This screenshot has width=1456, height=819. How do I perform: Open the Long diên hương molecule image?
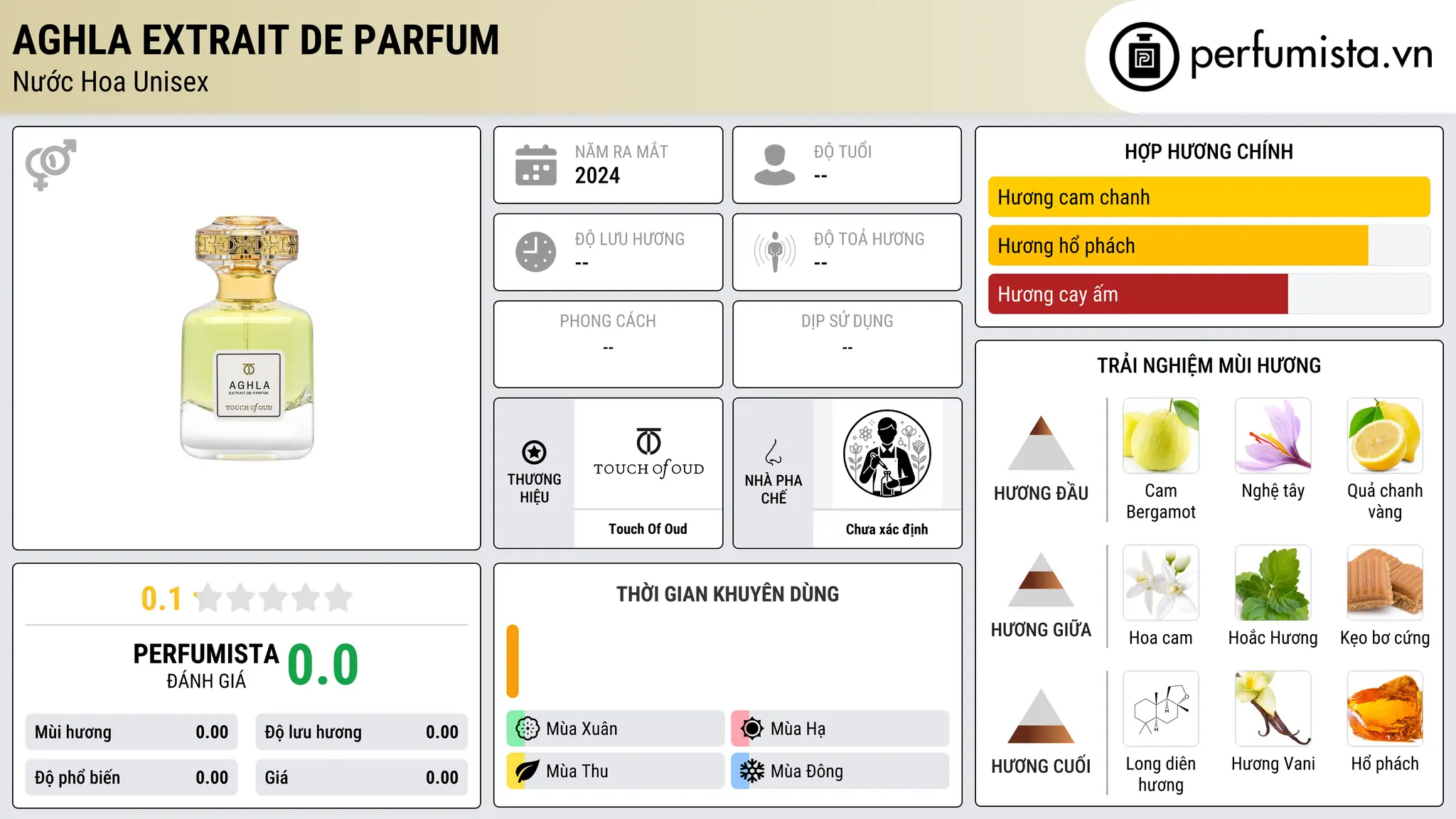pyautogui.click(x=1161, y=709)
